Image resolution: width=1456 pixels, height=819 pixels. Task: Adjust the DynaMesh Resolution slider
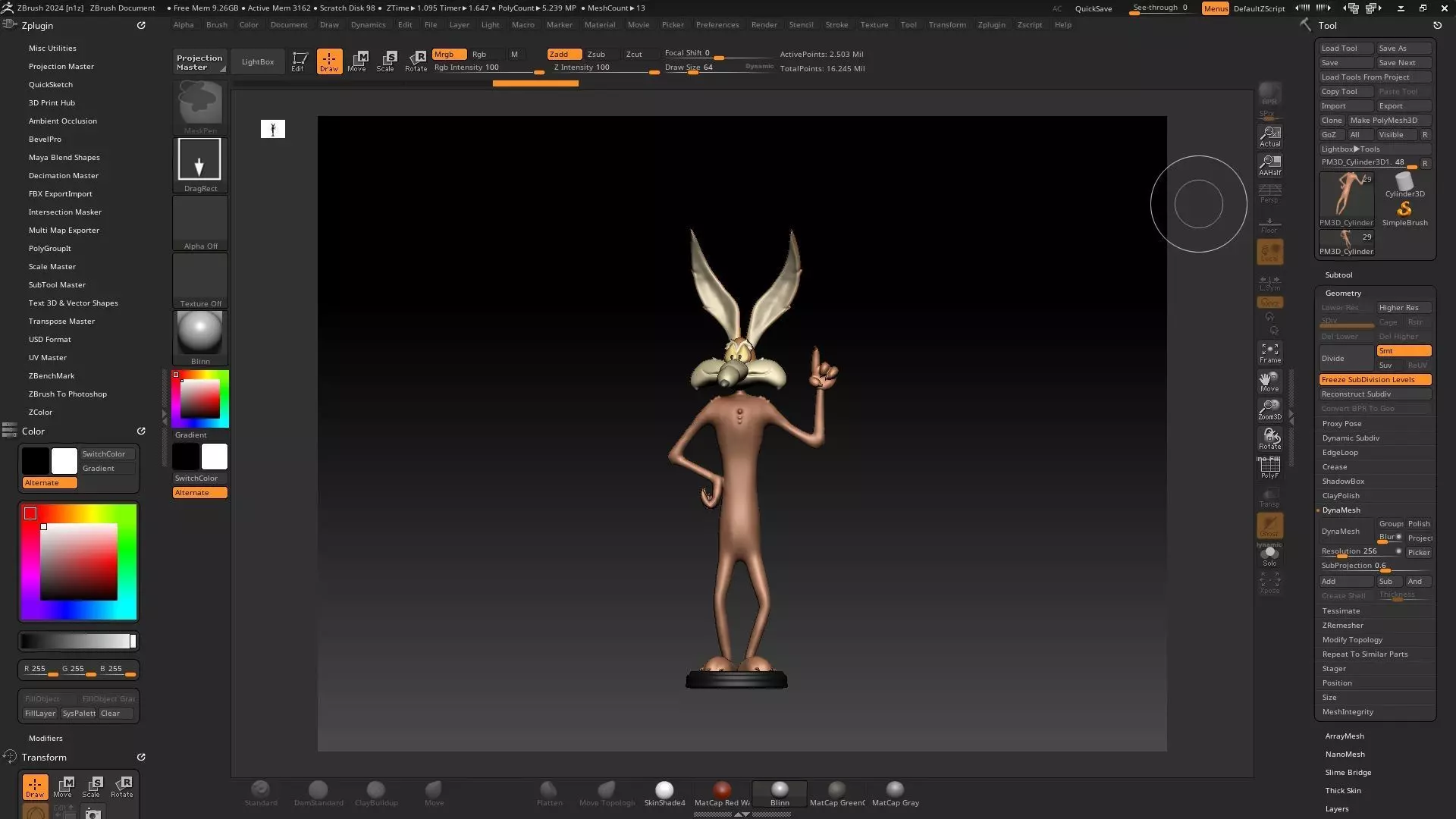click(x=1360, y=551)
